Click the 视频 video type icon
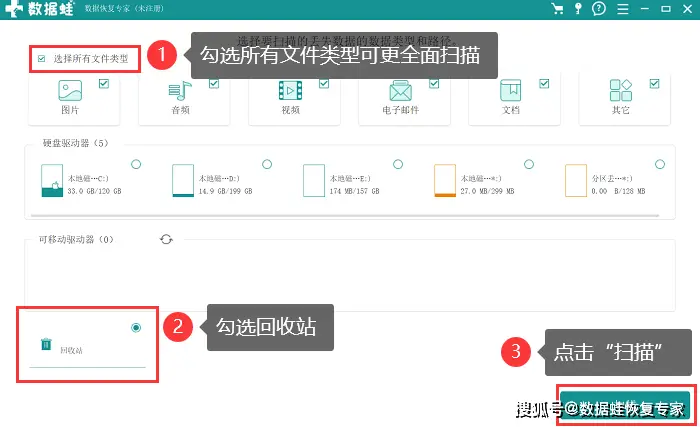This screenshot has width=700, height=427. tap(291, 91)
